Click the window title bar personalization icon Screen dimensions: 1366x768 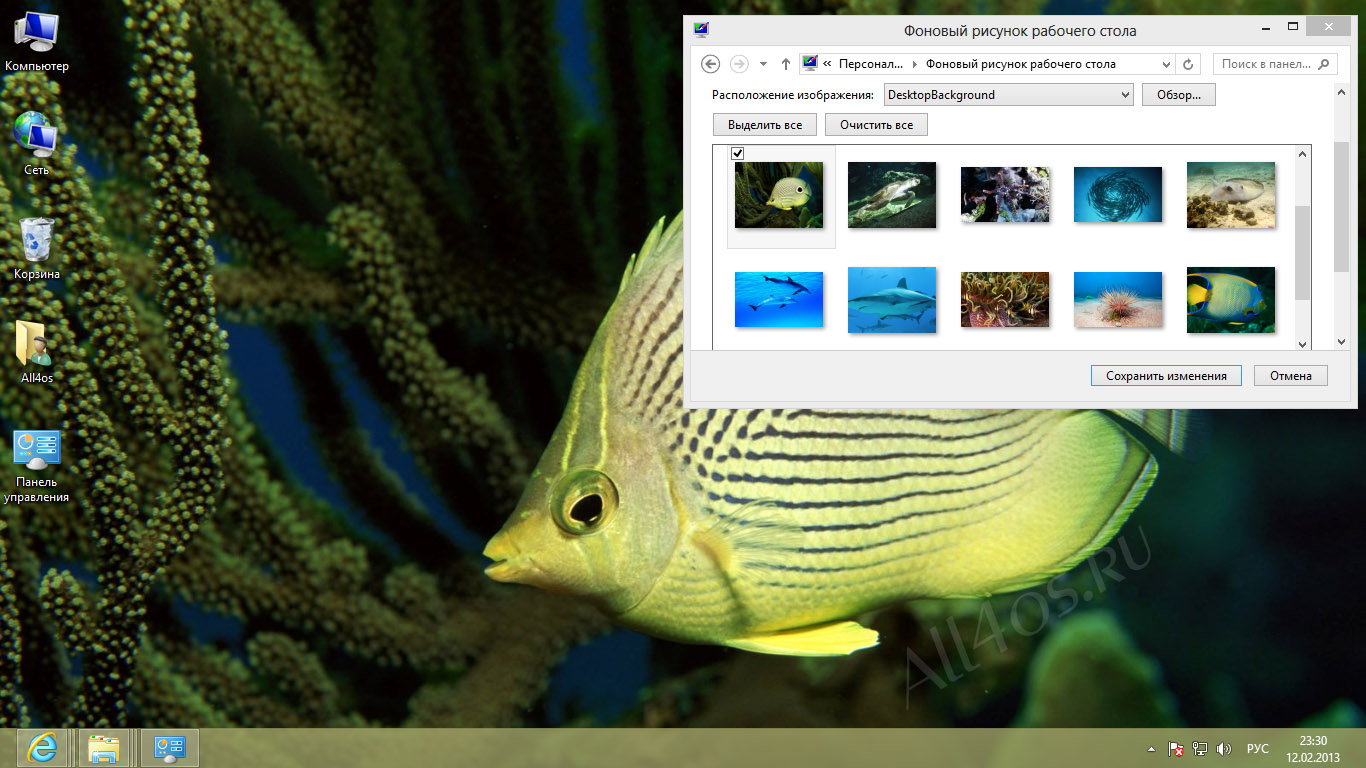(701, 29)
